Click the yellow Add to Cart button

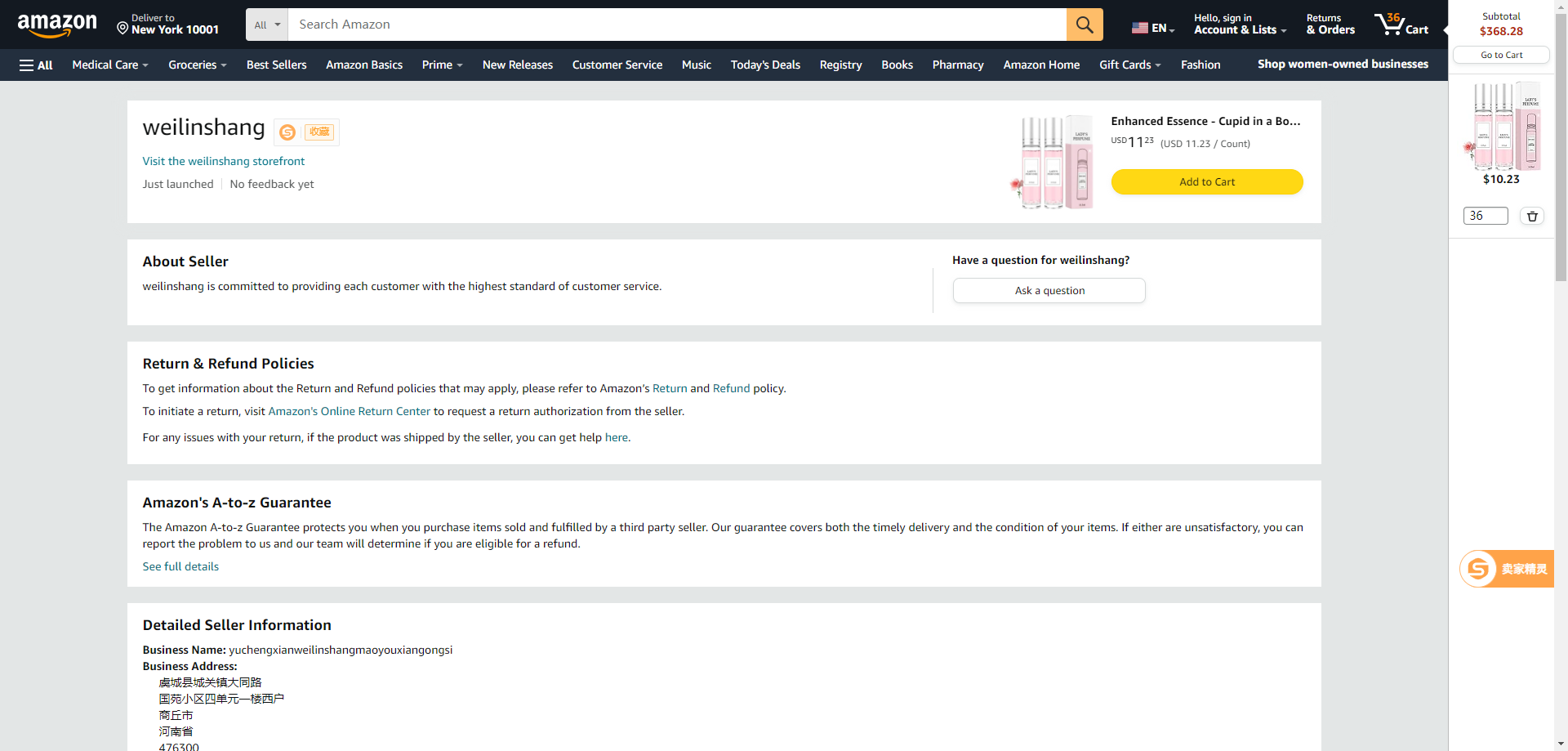(x=1207, y=181)
